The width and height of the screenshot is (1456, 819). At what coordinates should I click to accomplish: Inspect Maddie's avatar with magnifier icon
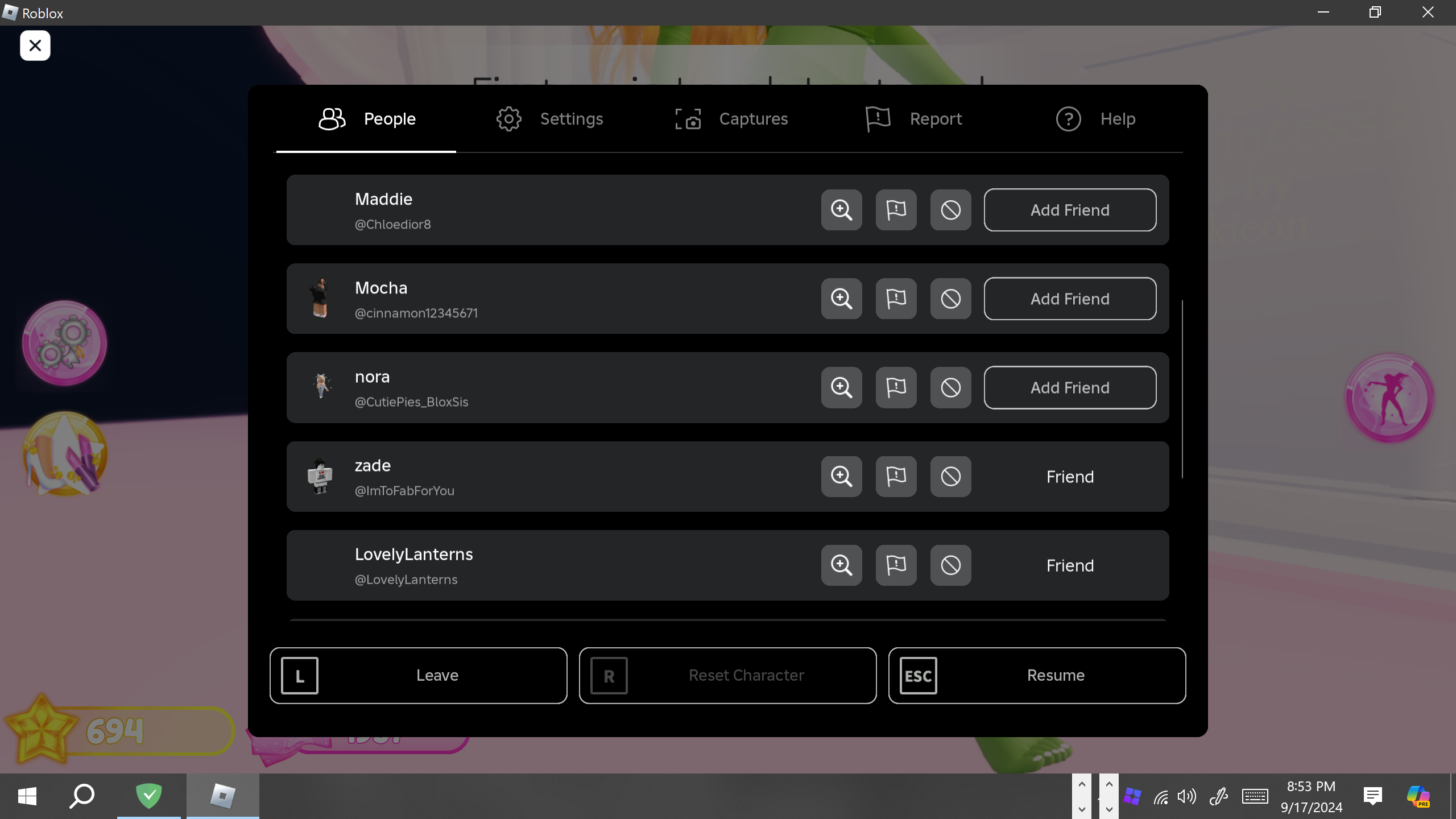(841, 210)
